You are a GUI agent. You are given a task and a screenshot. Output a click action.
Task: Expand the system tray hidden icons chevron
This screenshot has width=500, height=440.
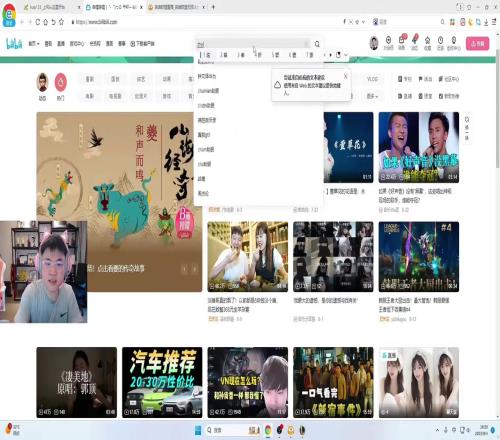[x=437, y=430]
